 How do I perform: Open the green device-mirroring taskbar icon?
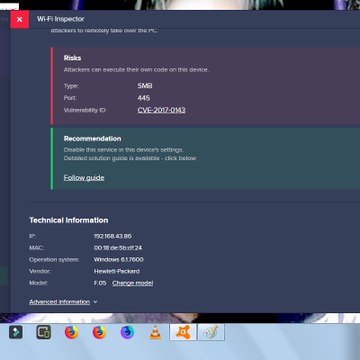click(x=44, y=332)
